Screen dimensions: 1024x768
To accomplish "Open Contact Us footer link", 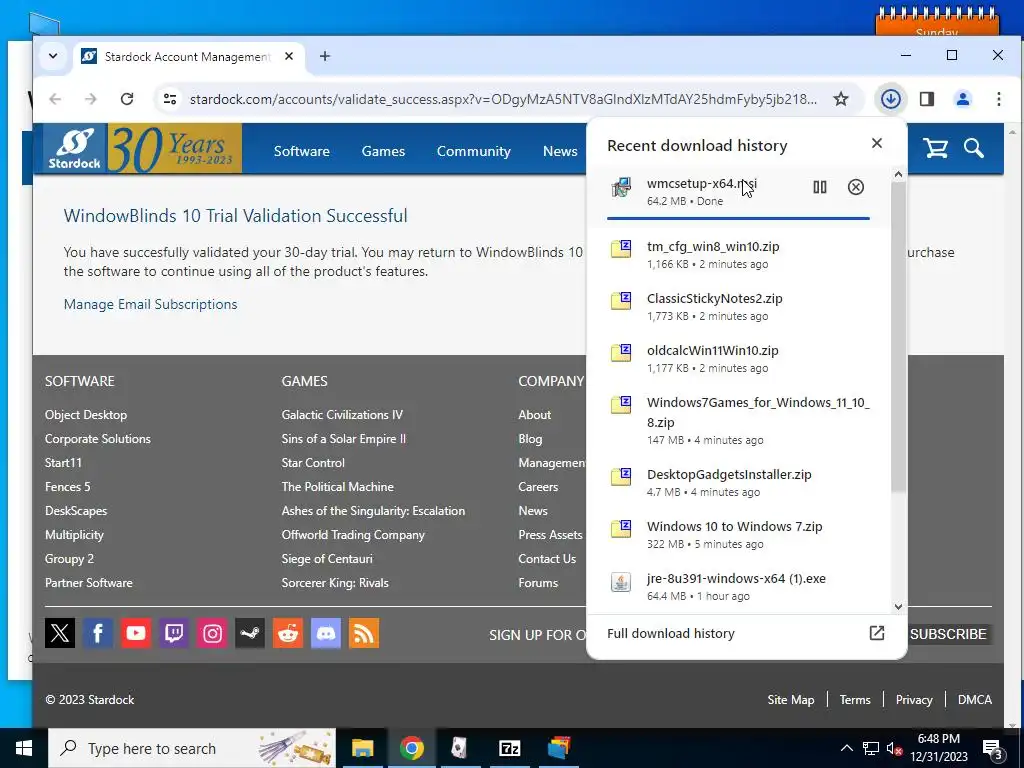I will pos(547,558).
